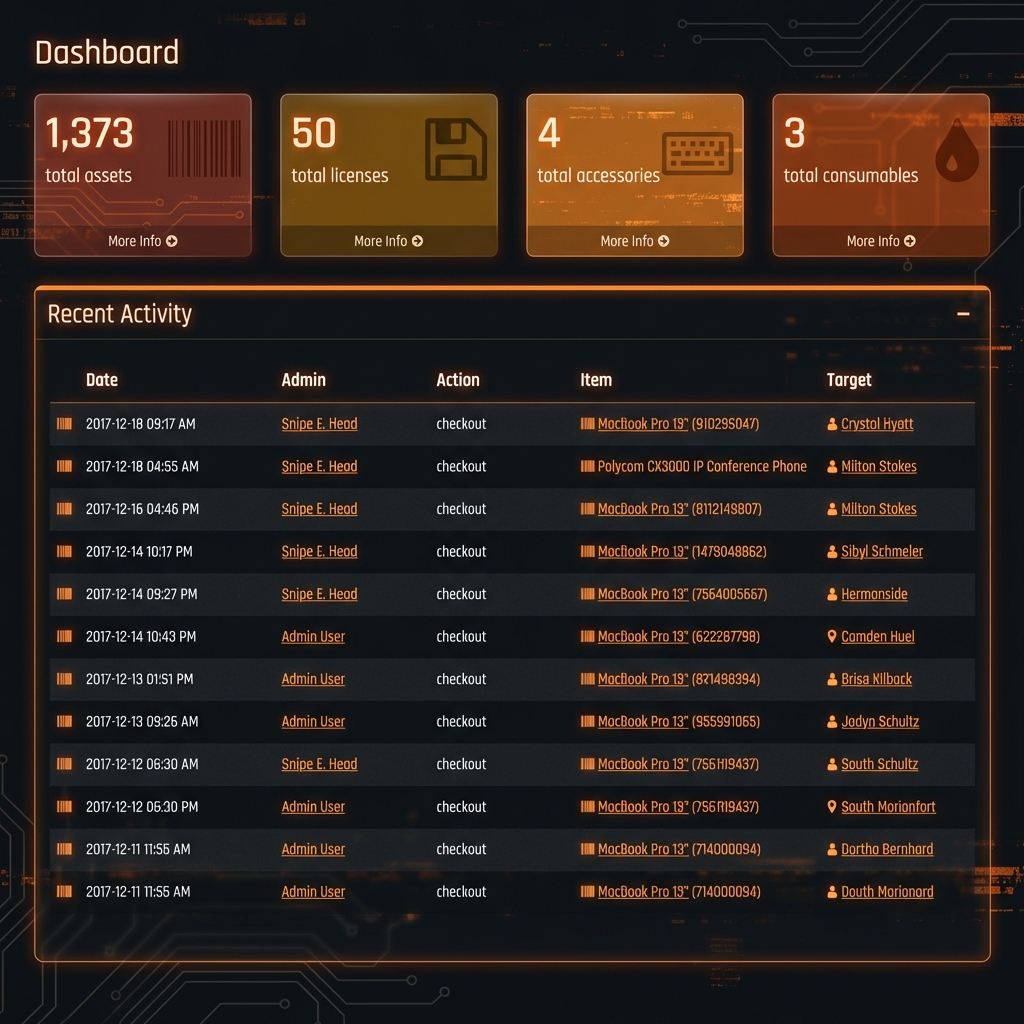
Task: Click the barcode icon beside the first activity row
Action: 64,423
